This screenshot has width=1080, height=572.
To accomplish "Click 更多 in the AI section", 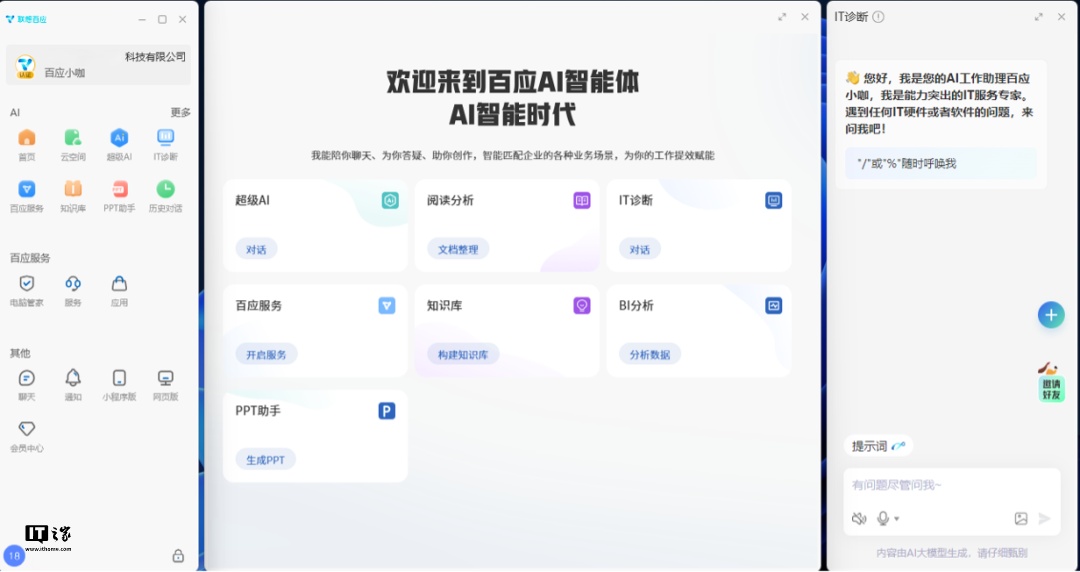I will [x=180, y=112].
